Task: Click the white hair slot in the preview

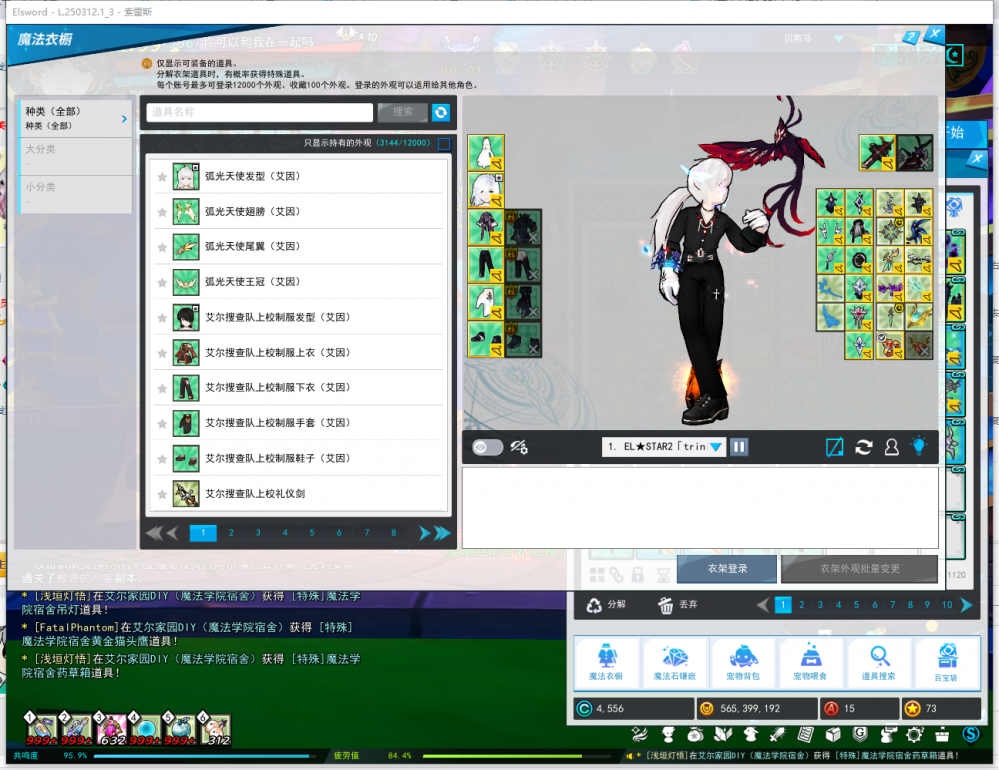Action: 486,189
